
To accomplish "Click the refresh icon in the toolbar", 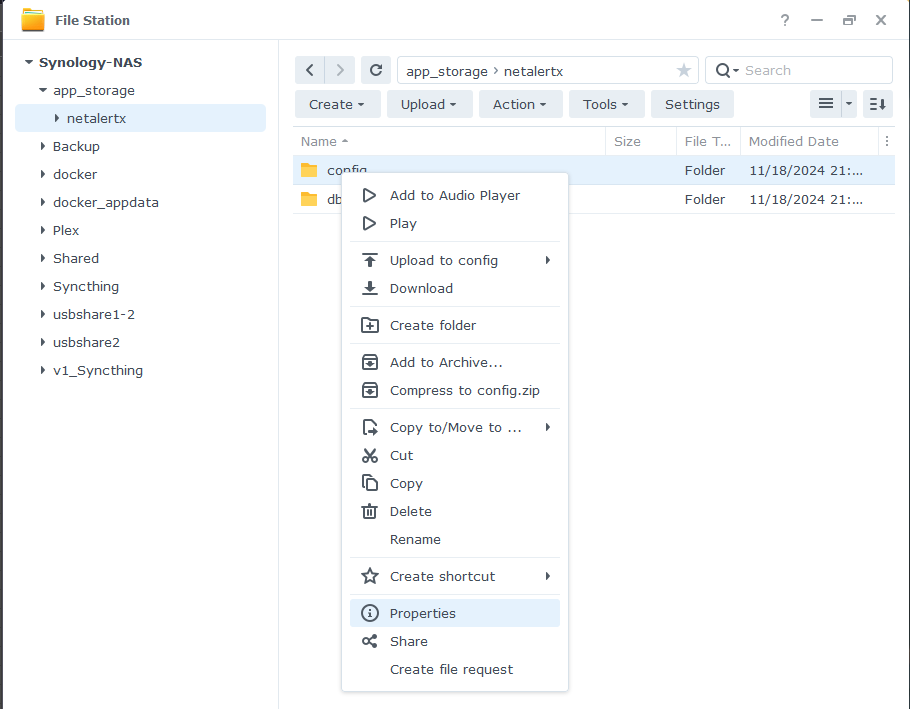I will point(376,70).
